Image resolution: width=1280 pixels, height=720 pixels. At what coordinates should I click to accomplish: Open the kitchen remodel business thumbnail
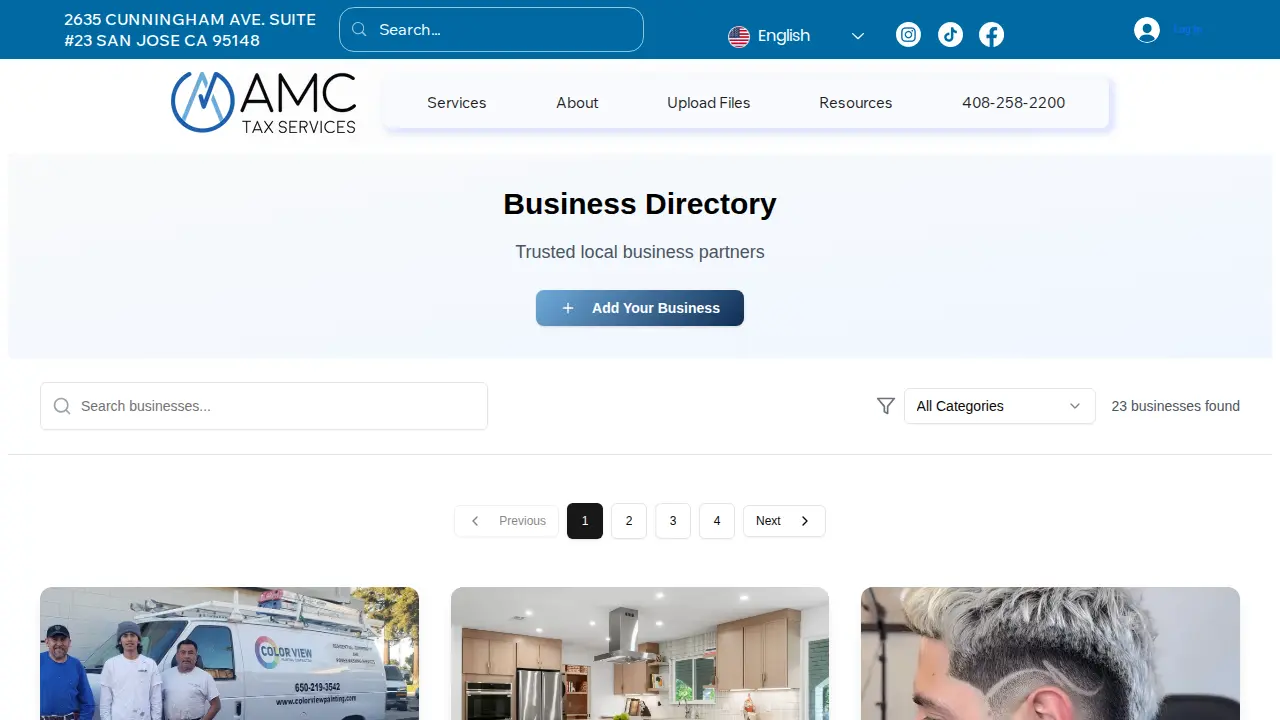pos(640,653)
